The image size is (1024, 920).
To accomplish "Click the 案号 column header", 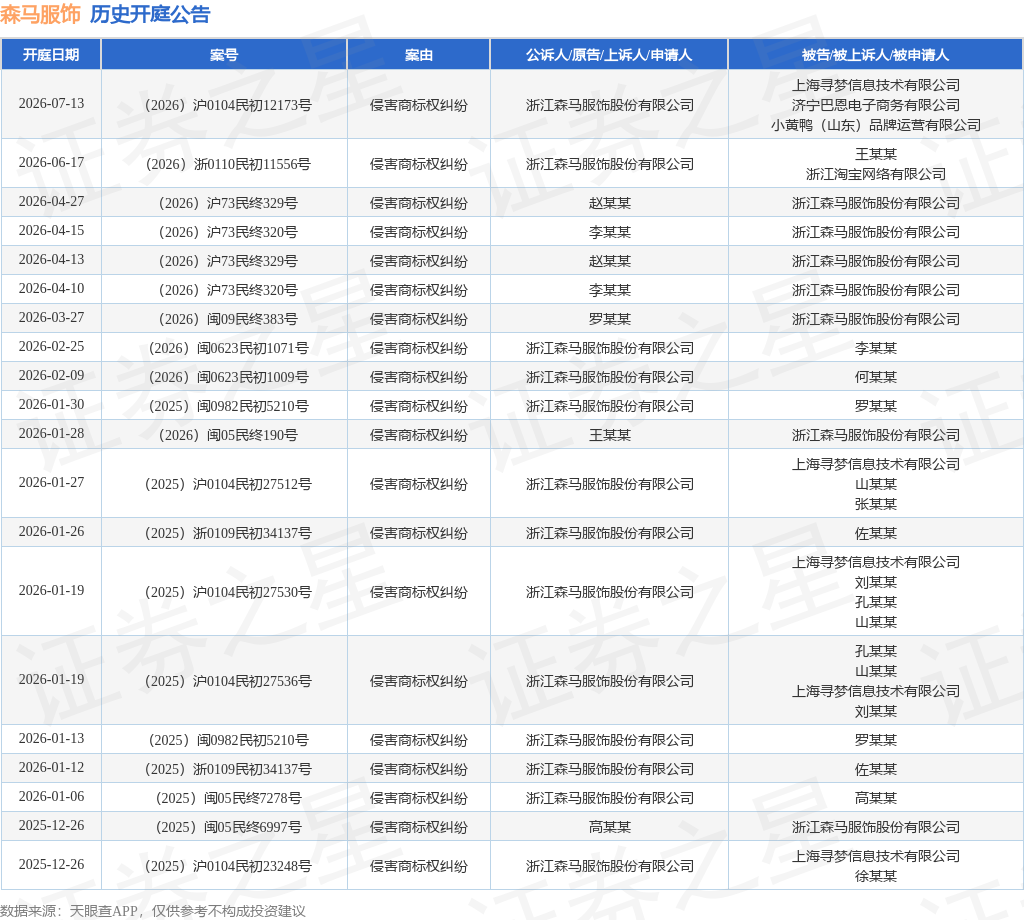I will pyautogui.click(x=224, y=55).
